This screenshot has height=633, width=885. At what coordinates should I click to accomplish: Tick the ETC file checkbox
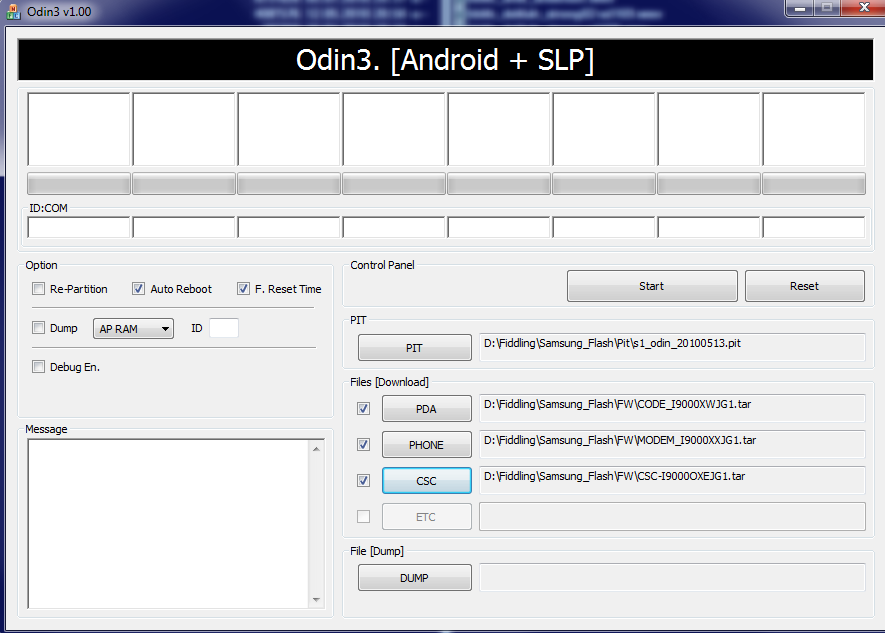tap(363, 516)
